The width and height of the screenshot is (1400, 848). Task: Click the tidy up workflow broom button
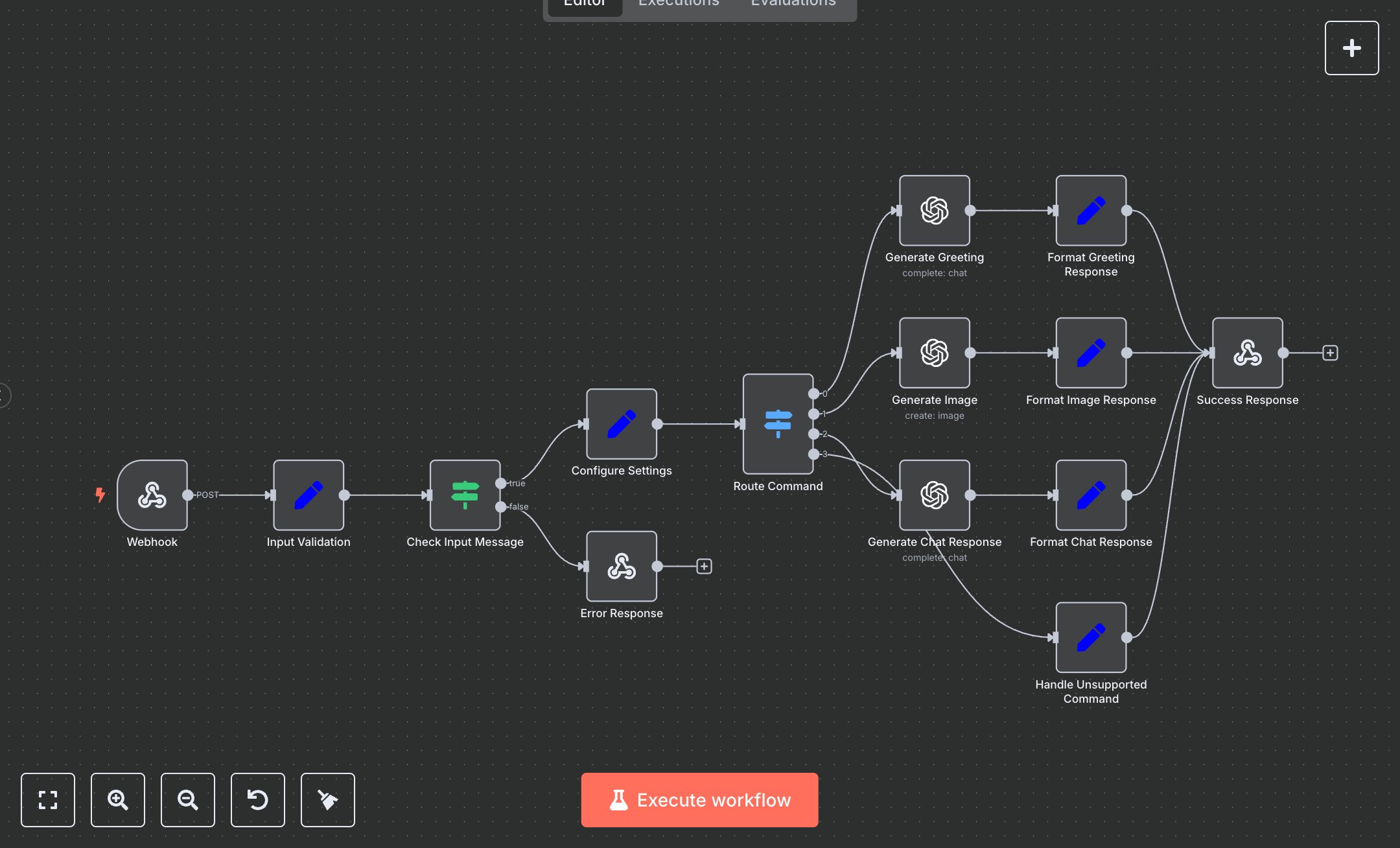(x=328, y=800)
